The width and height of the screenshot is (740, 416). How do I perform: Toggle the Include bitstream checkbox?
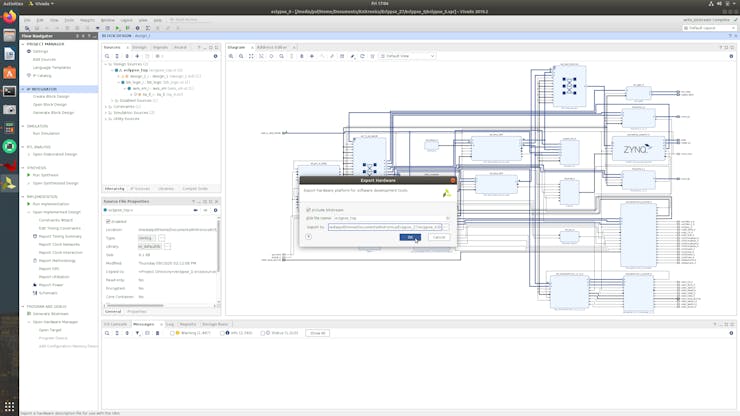309,210
